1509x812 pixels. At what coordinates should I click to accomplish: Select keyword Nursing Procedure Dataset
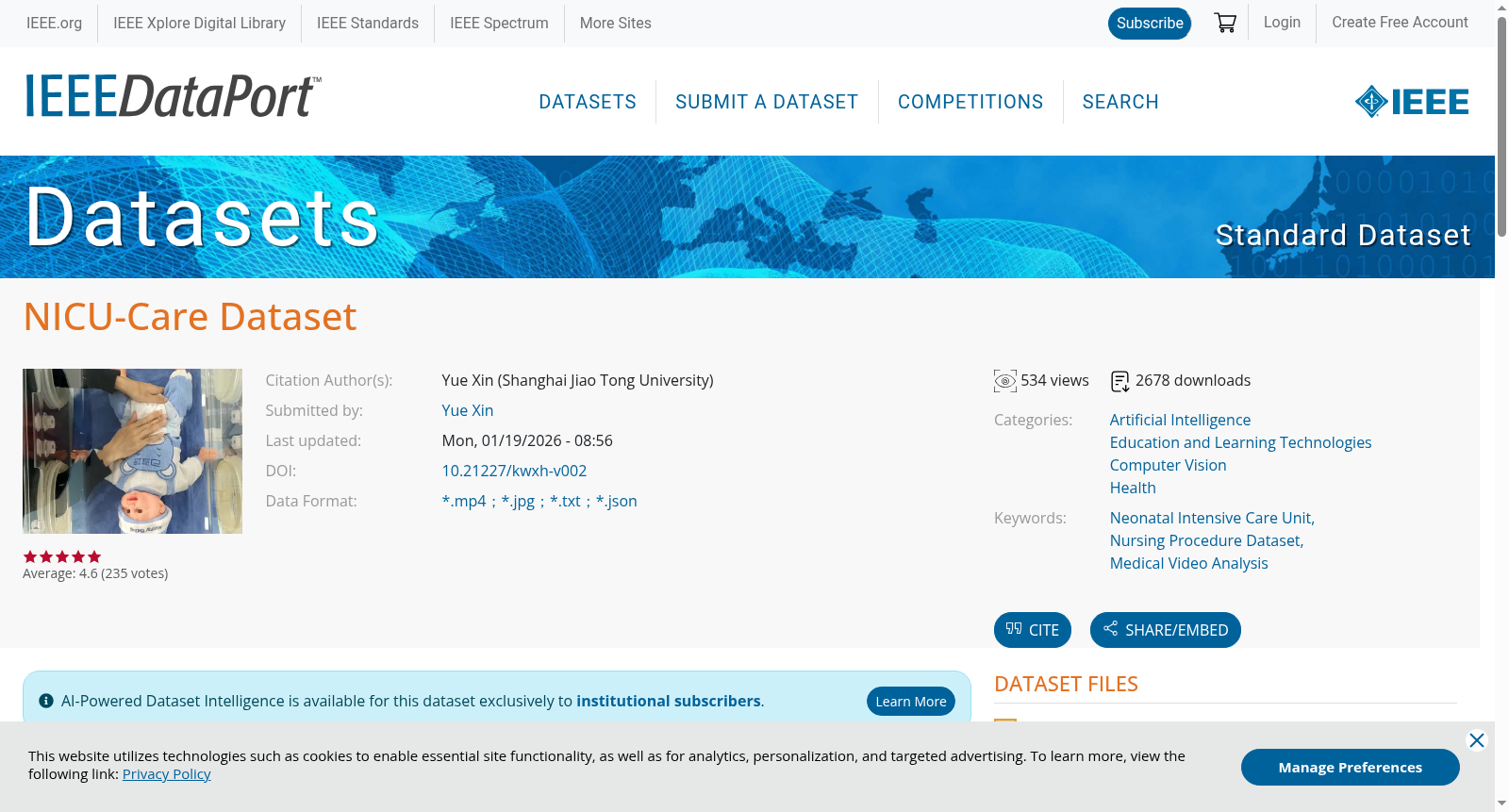pyautogui.click(x=1206, y=540)
